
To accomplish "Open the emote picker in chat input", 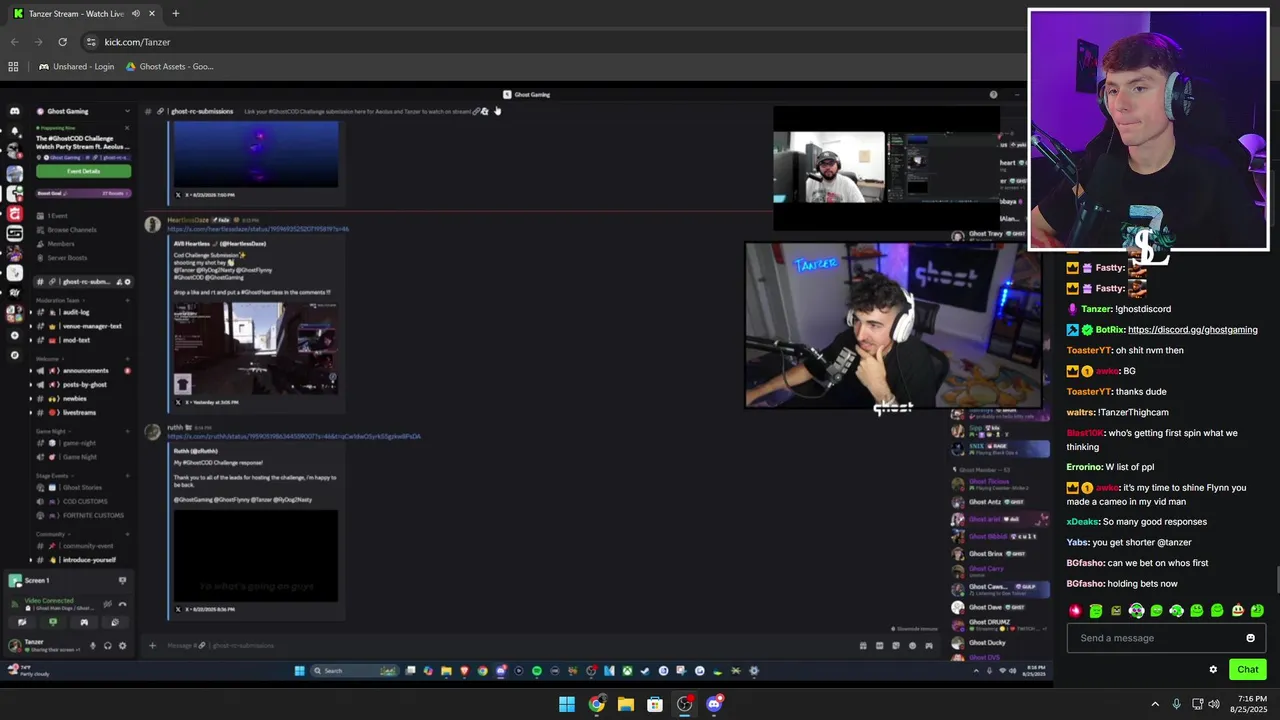I will [1250, 638].
